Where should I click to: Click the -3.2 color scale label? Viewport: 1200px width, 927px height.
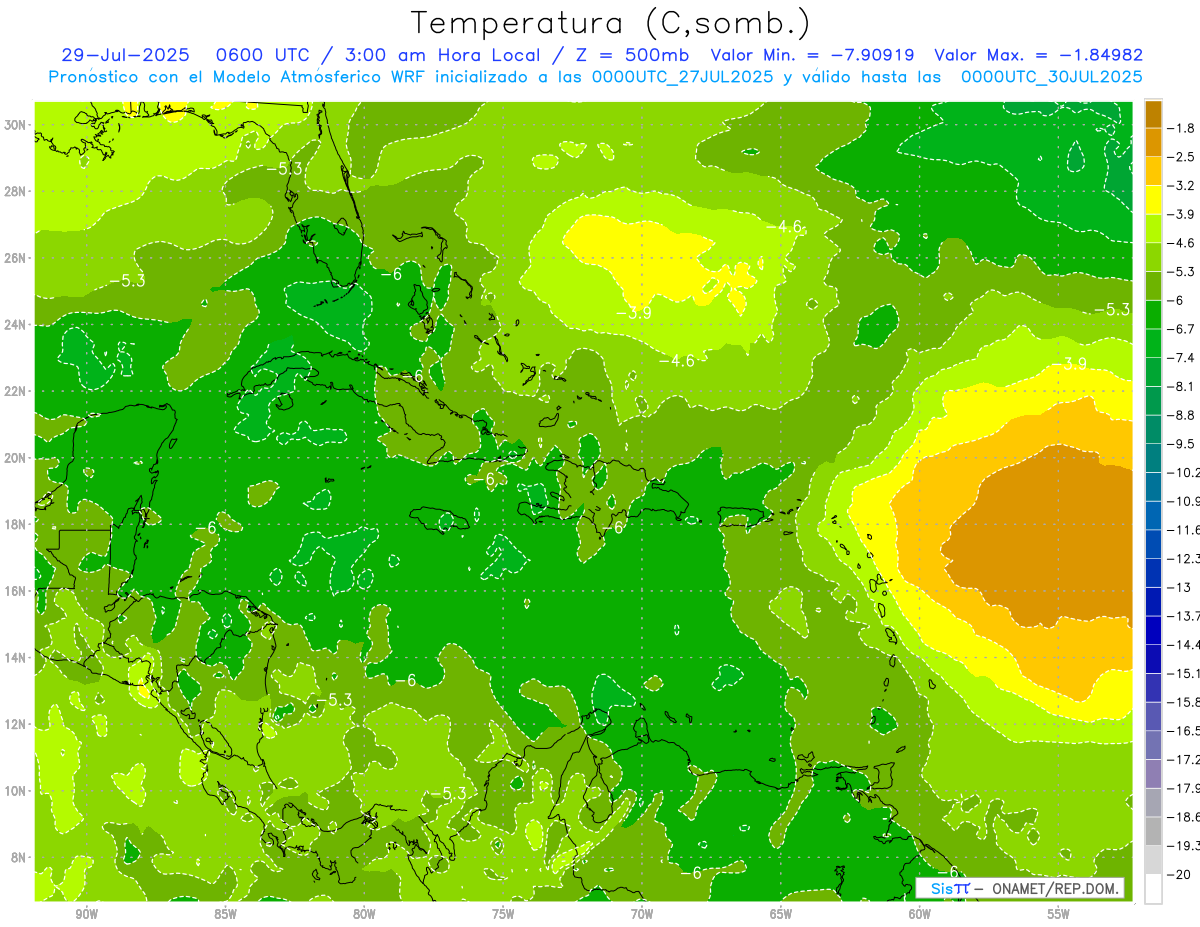point(1181,186)
